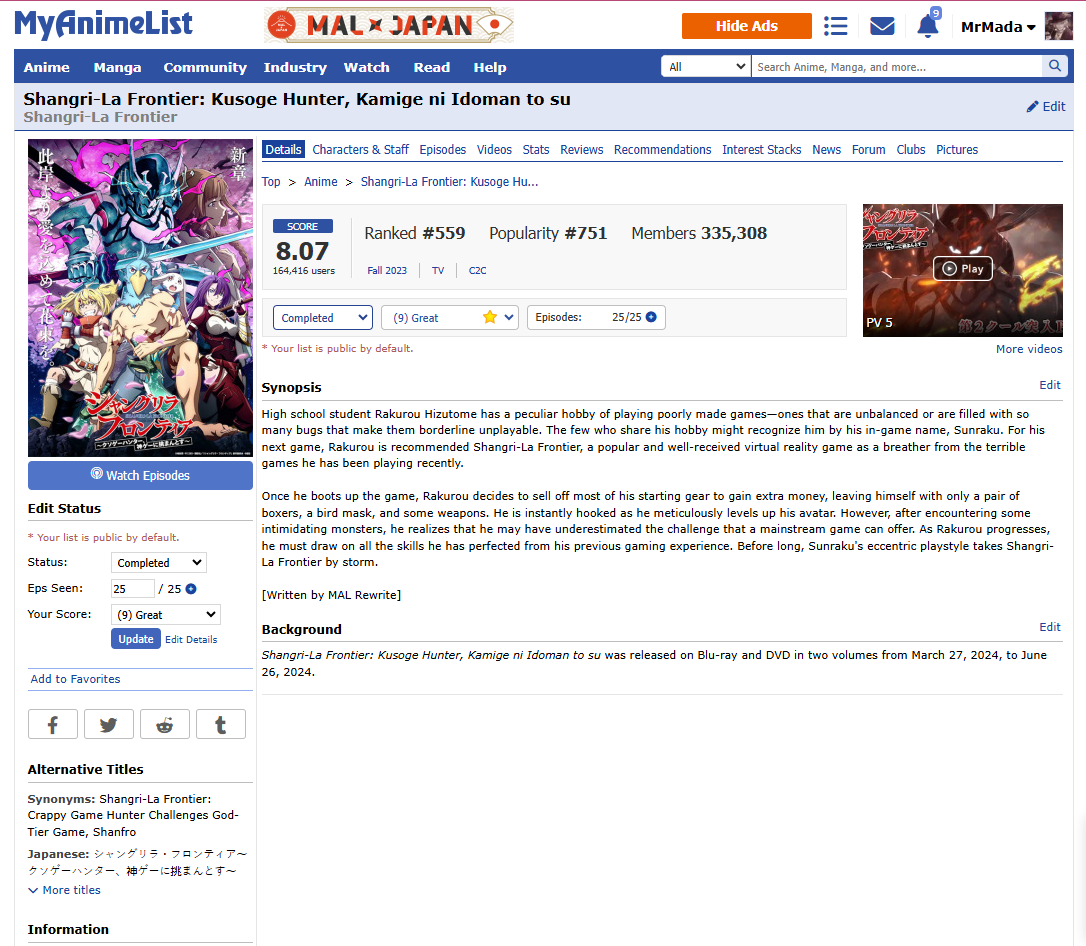Switch to Characters & Staff tab
The height and width of the screenshot is (946, 1086).
pos(360,150)
